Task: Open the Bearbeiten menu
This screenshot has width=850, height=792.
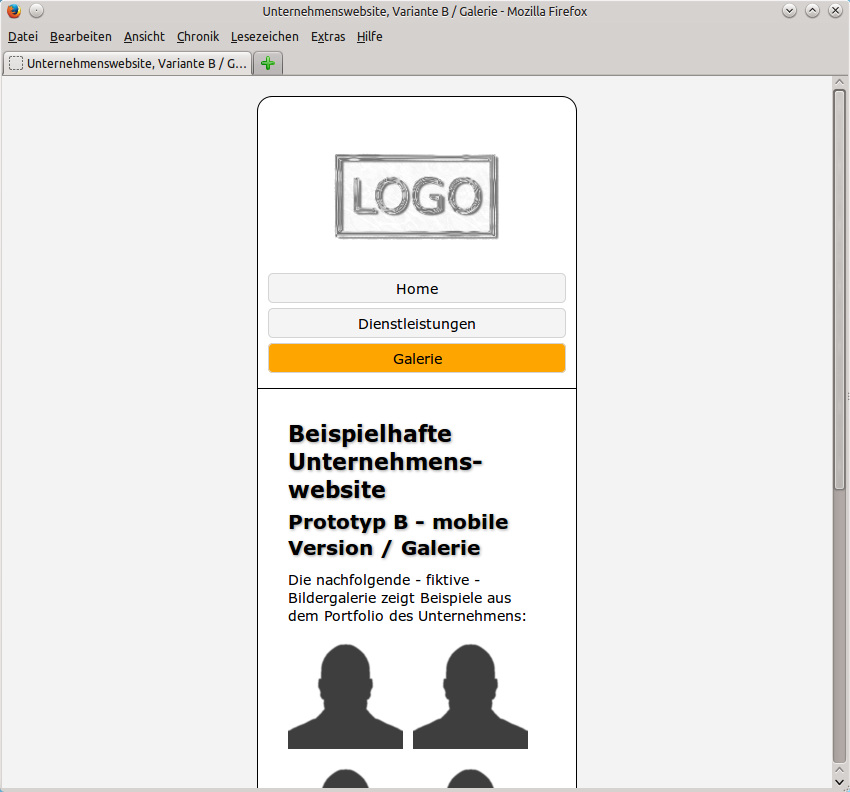Action: pyautogui.click(x=81, y=36)
